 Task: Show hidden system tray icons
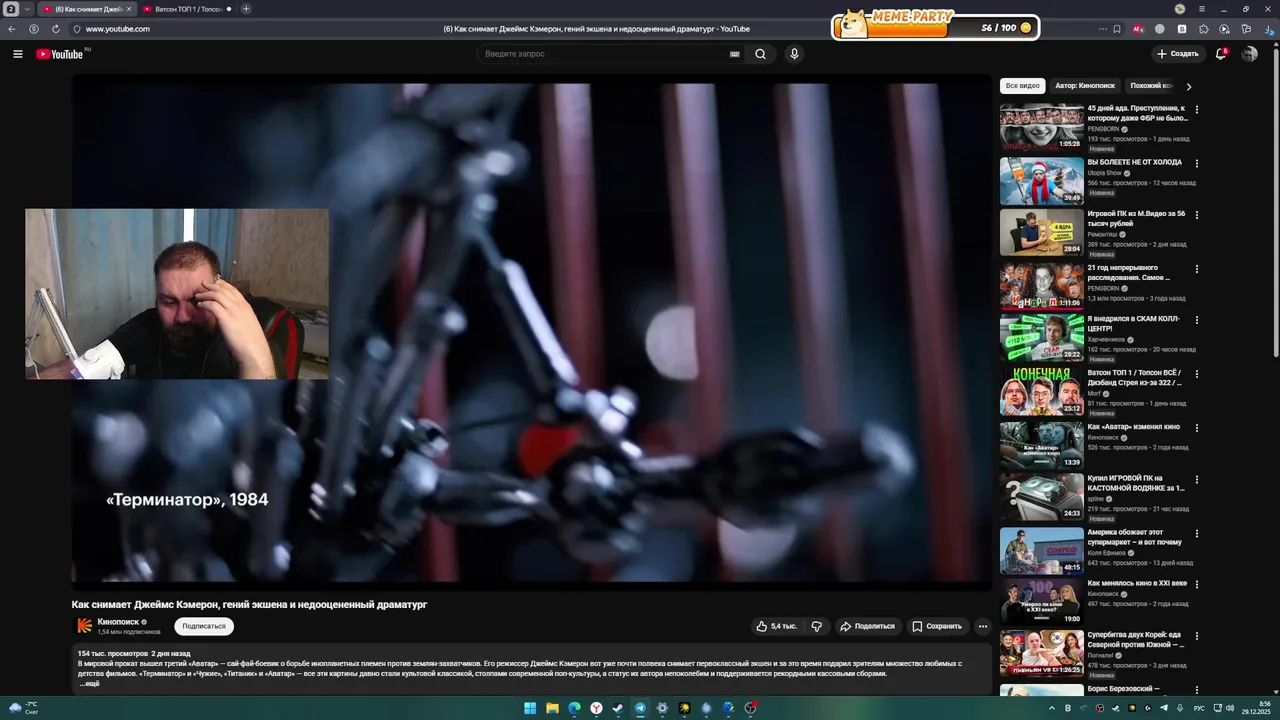tap(1054, 708)
